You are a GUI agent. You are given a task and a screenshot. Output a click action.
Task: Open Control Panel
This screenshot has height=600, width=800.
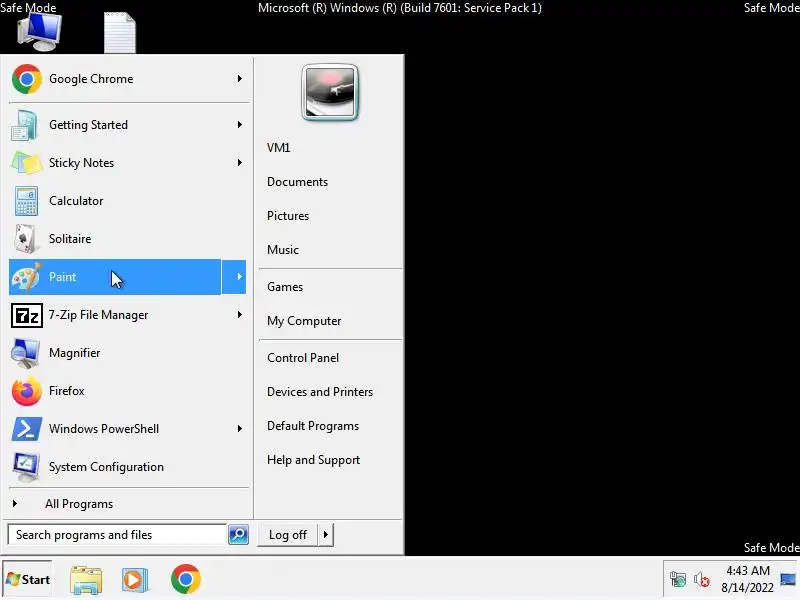[303, 358]
